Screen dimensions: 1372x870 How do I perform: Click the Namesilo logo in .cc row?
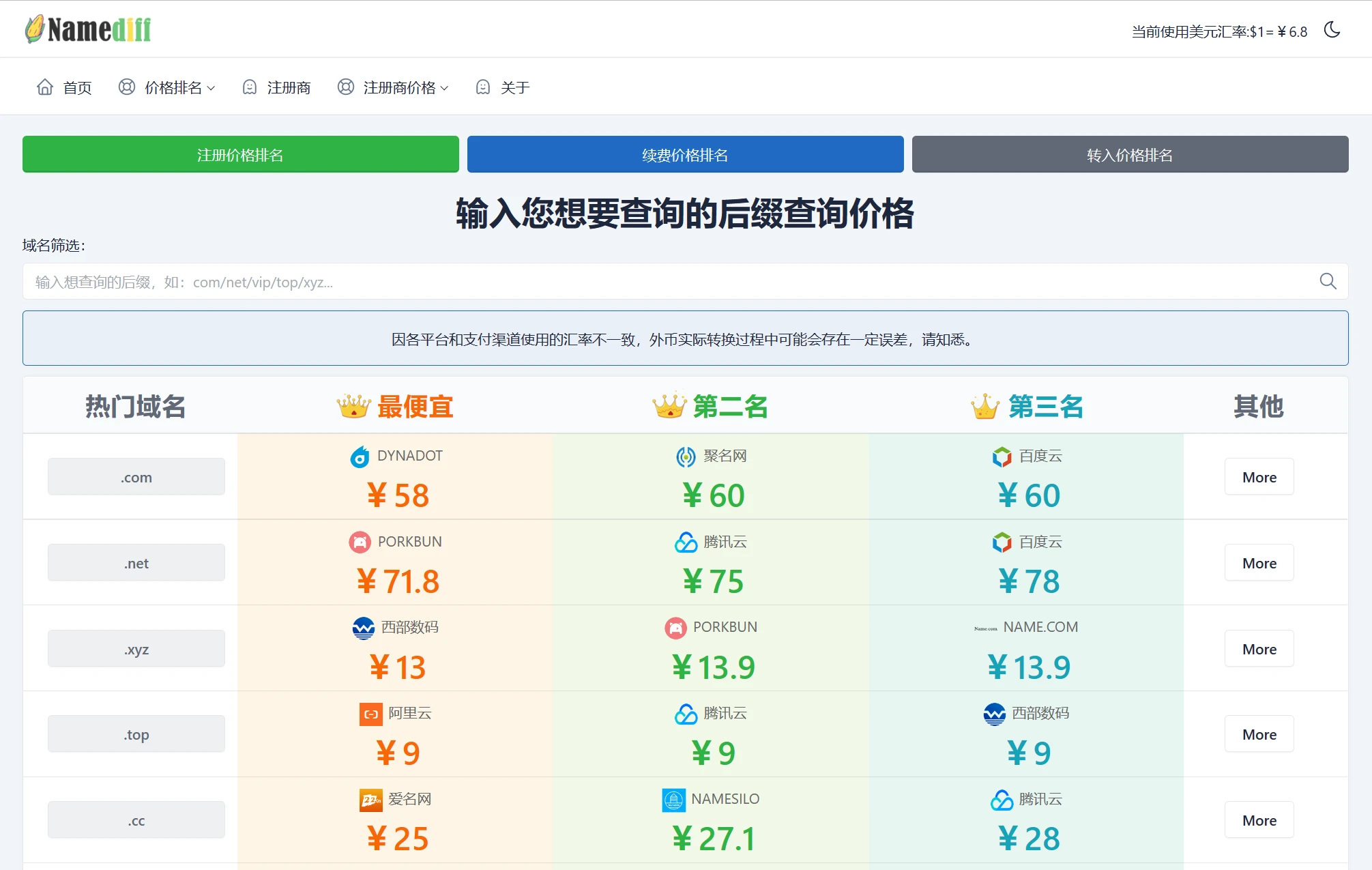click(x=673, y=800)
